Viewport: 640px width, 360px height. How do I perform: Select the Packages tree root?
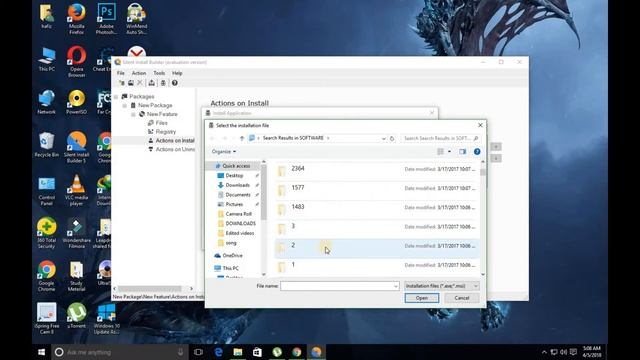(x=138, y=96)
